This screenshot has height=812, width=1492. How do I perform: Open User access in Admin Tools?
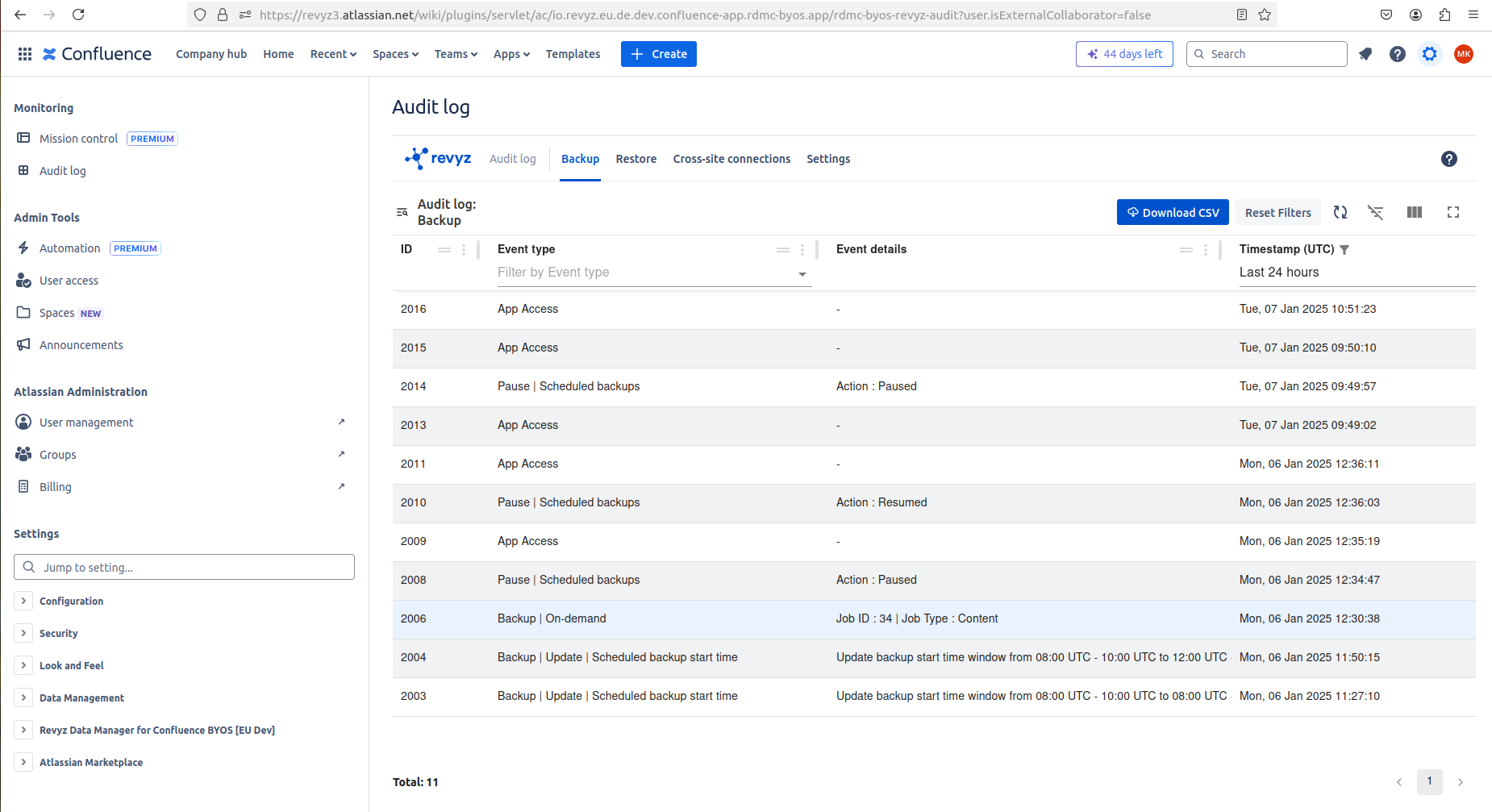coord(69,281)
